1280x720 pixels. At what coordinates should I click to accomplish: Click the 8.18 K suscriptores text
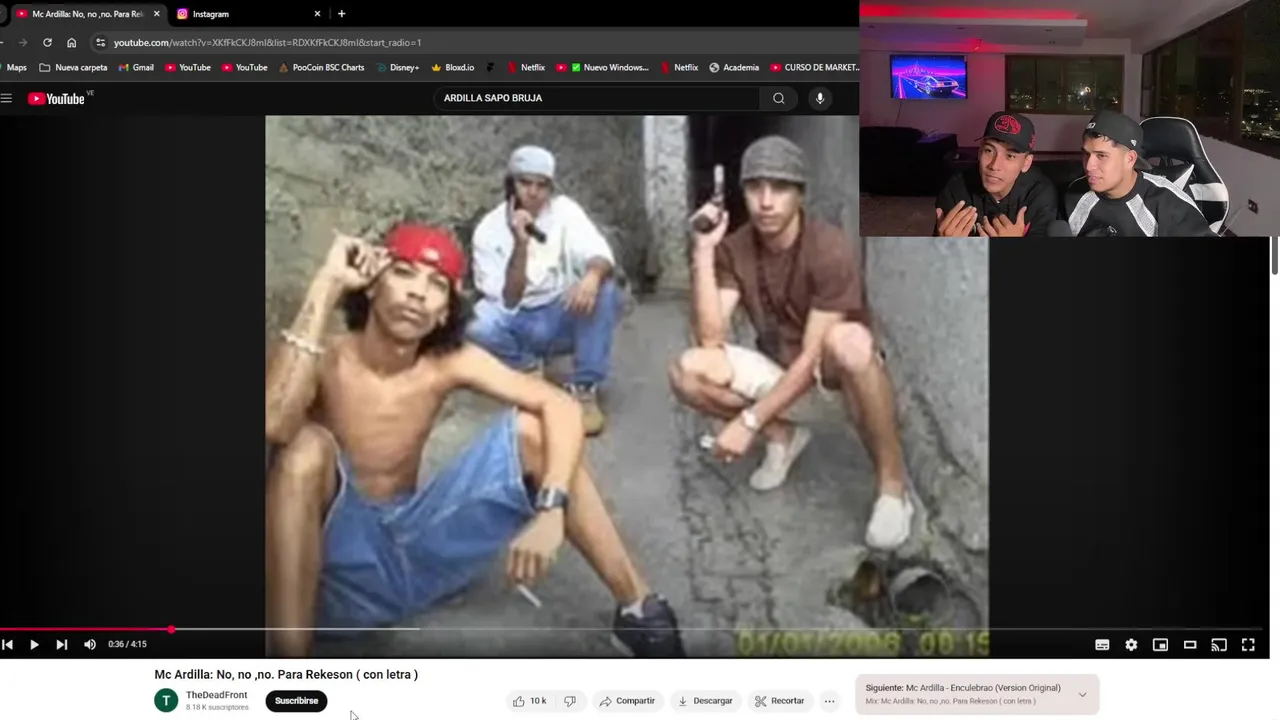tap(217, 707)
